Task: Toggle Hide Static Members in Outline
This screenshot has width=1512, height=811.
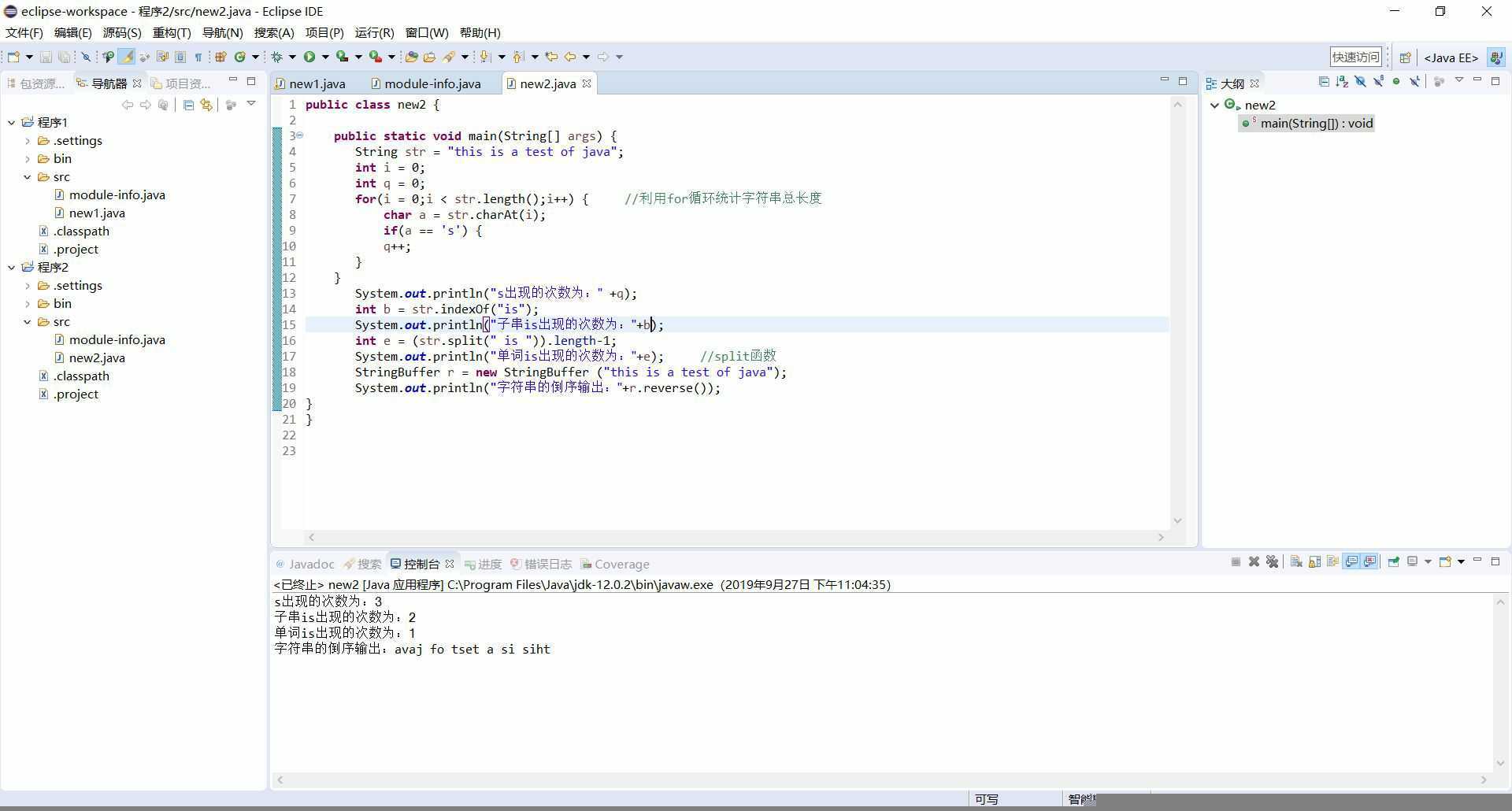Action: click(x=1378, y=81)
